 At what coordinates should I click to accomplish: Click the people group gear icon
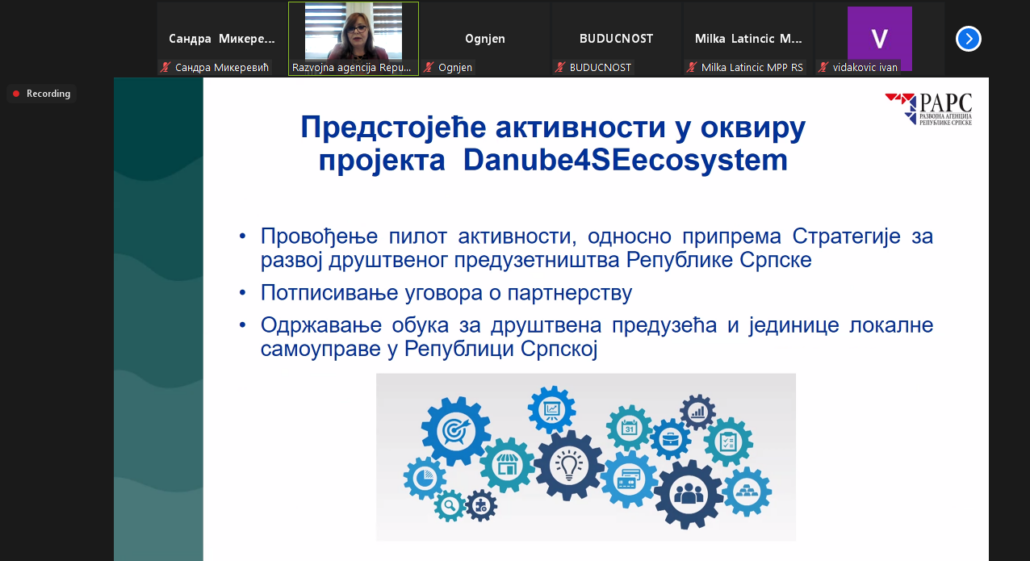tap(688, 493)
